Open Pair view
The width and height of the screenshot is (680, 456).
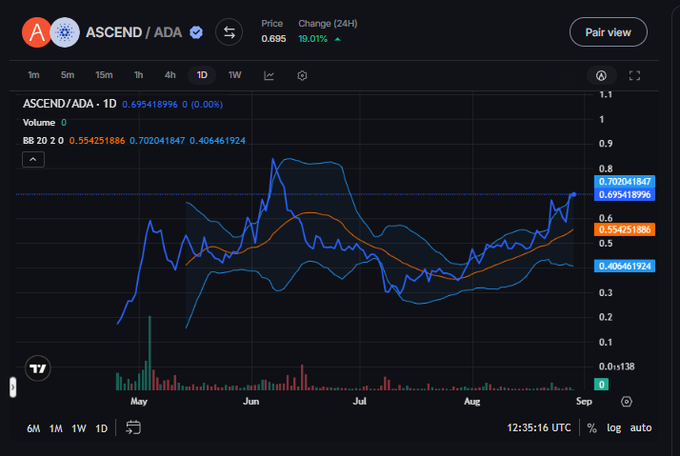(x=608, y=32)
